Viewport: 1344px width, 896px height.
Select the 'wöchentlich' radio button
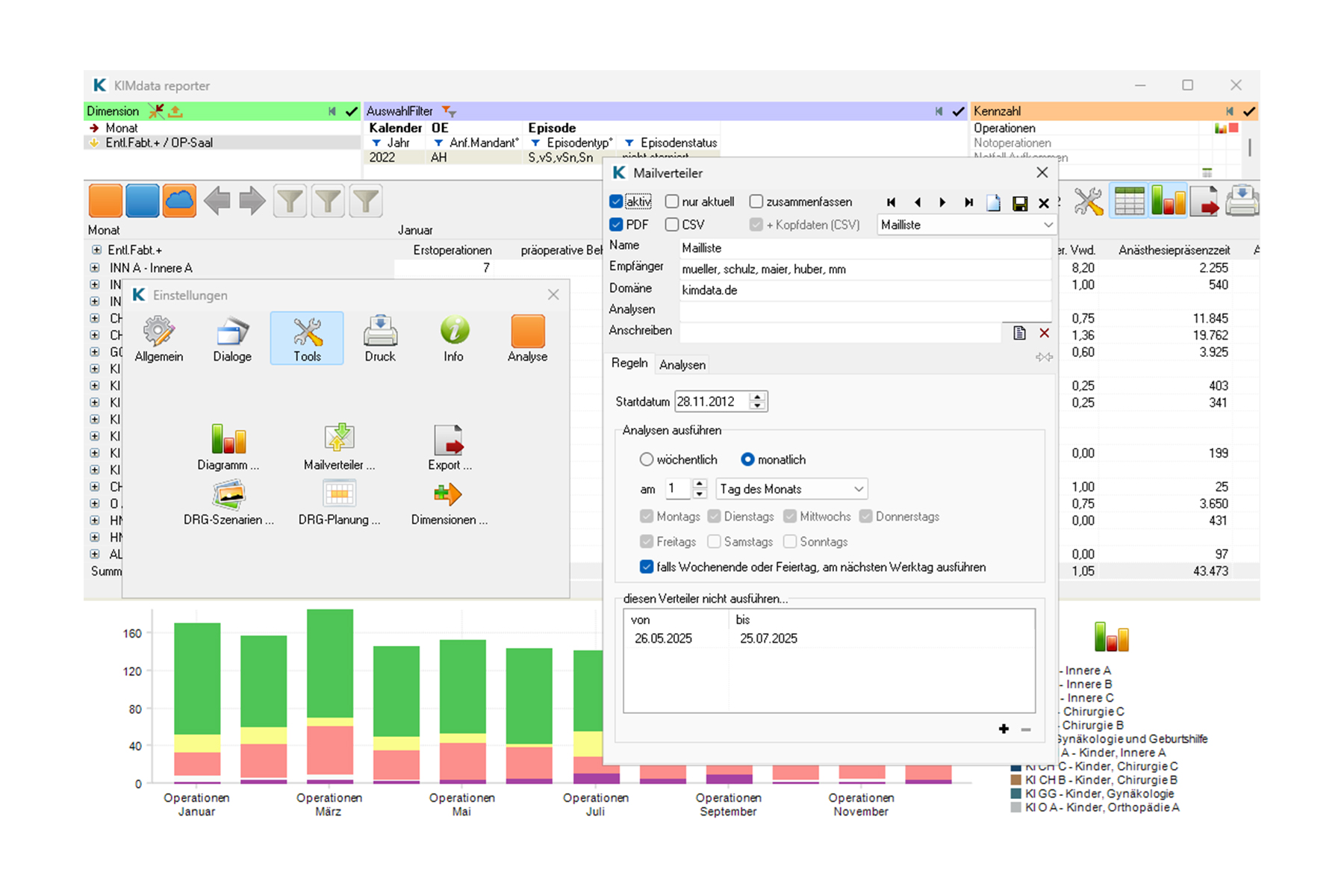coord(647,459)
